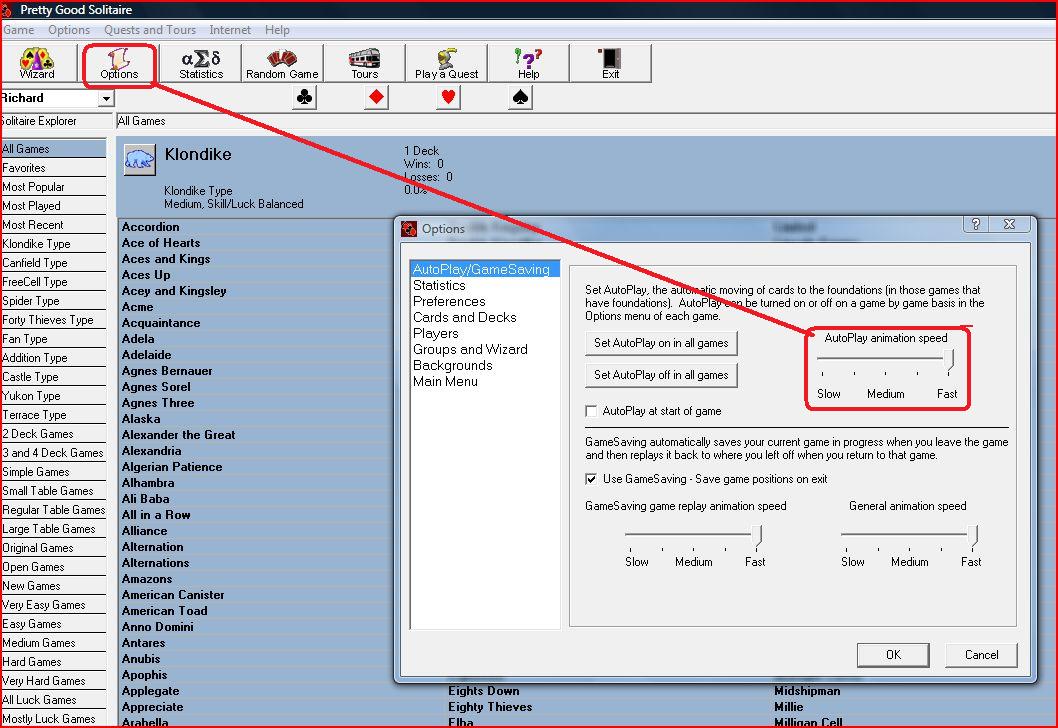The height and width of the screenshot is (728, 1058).
Task: Click Set AutoPlay off in all games
Action: (x=661, y=375)
